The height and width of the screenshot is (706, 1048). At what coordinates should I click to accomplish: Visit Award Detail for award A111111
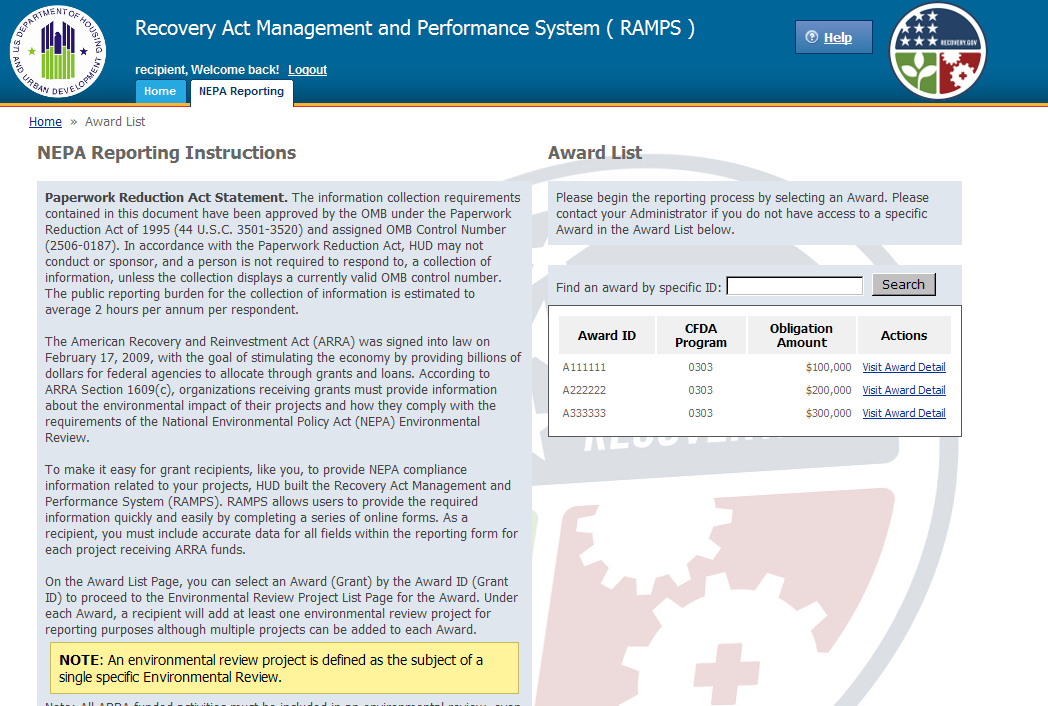(x=904, y=367)
